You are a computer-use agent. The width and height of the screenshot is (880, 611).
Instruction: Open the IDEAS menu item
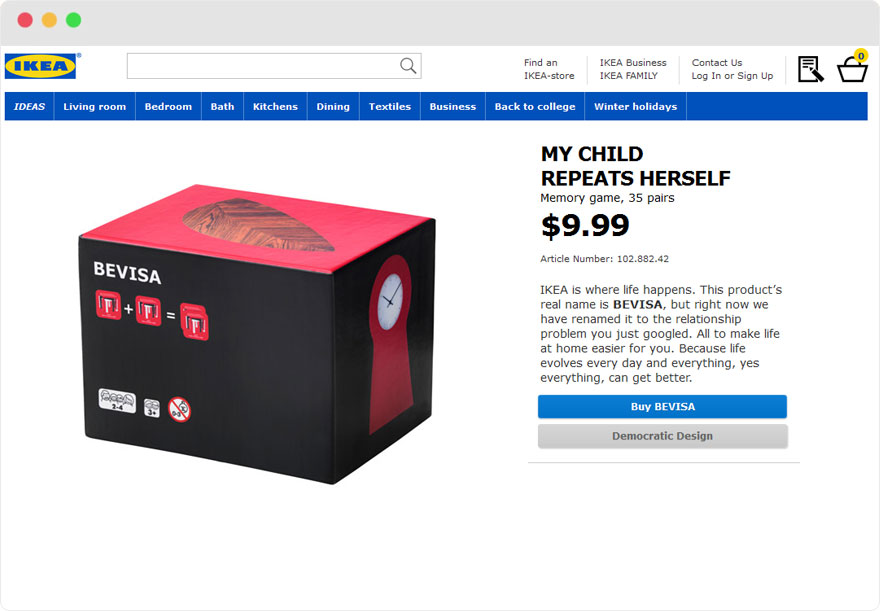click(x=29, y=106)
